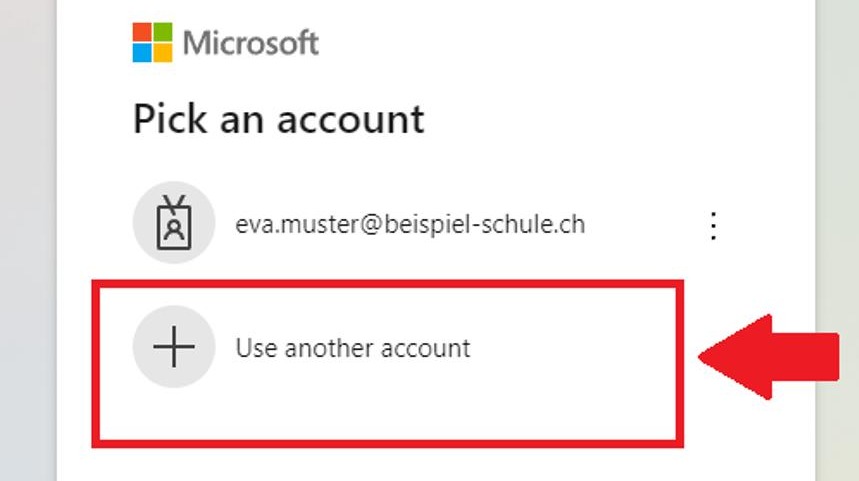Click the red arrow pointing left
The height and width of the screenshot is (481, 859).
tap(770, 356)
